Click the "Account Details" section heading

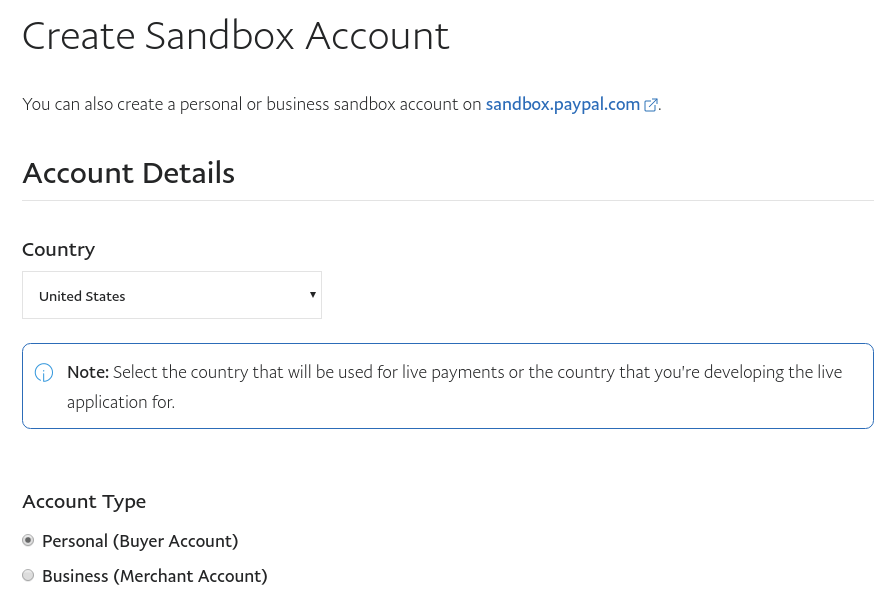pyautogui.click(x=128, y=172)
